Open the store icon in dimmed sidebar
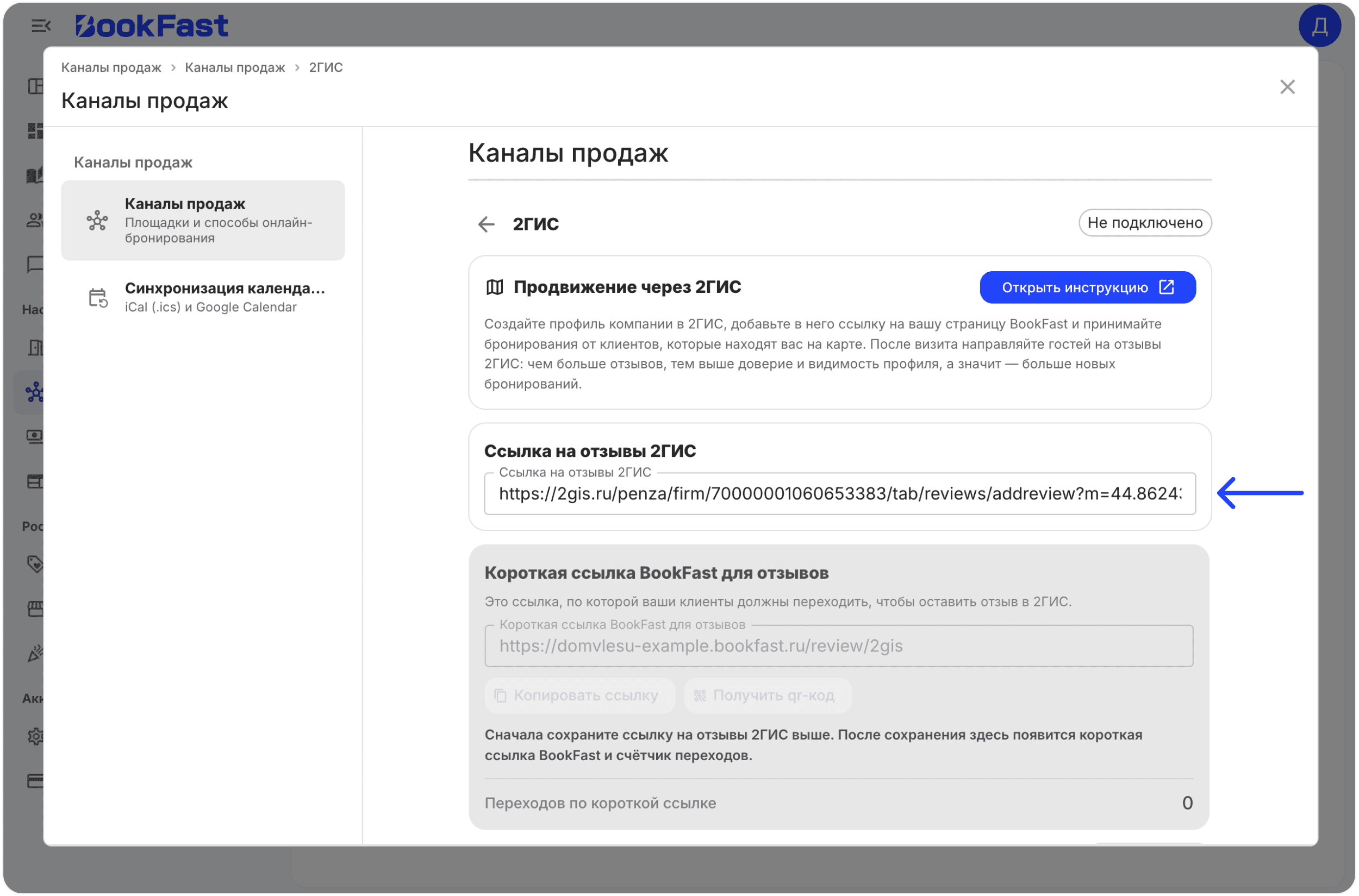The height and width of the screenshot is (896, 1359). (x=35, y=609)
